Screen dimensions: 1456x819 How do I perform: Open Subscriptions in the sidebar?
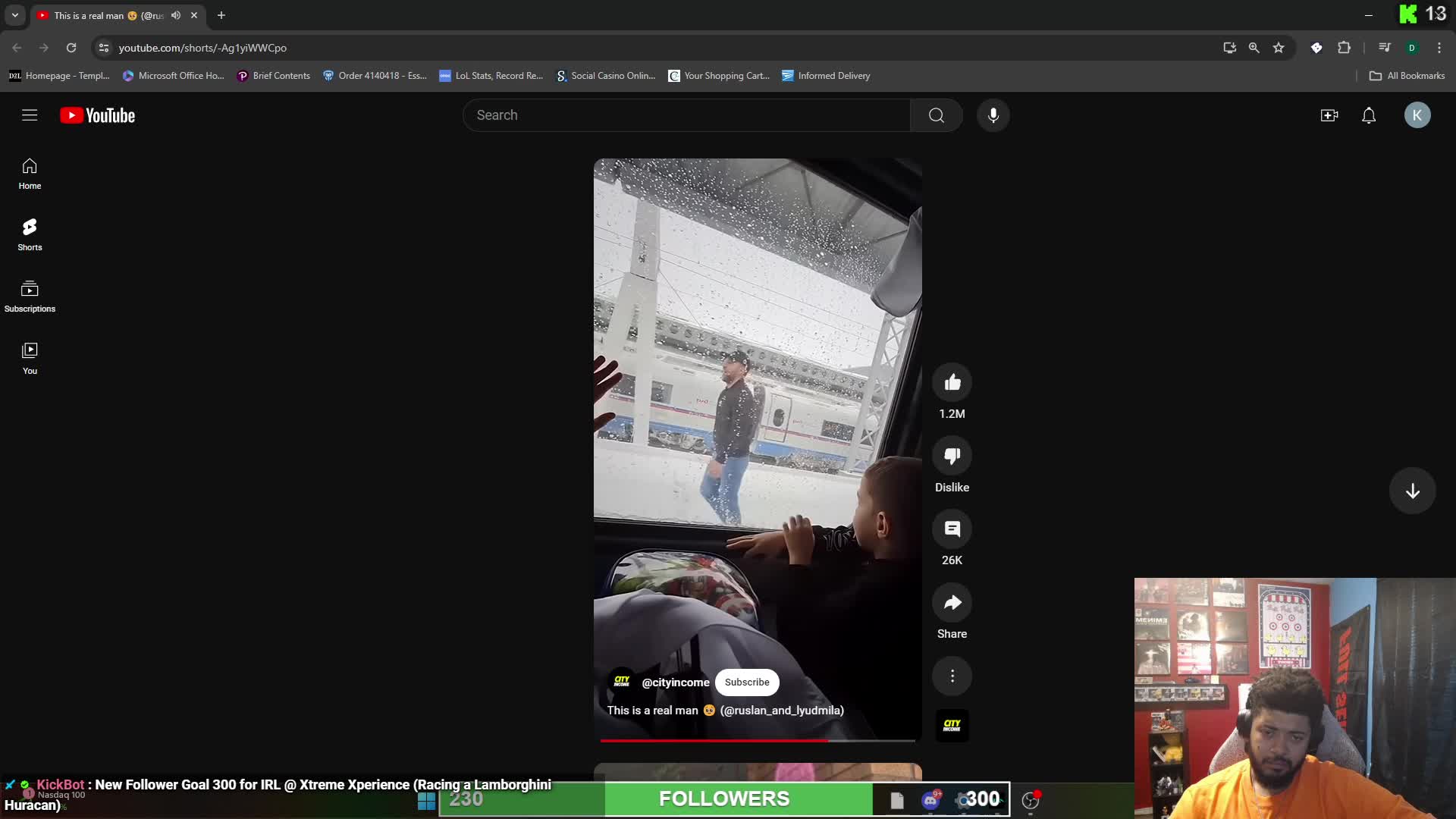30,297
